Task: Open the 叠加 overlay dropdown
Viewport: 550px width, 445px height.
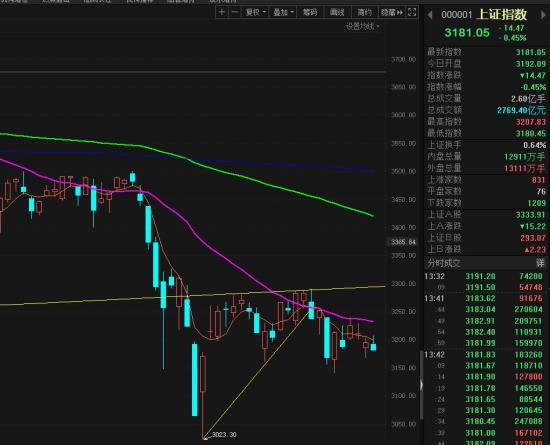Action: pos(283,12)
